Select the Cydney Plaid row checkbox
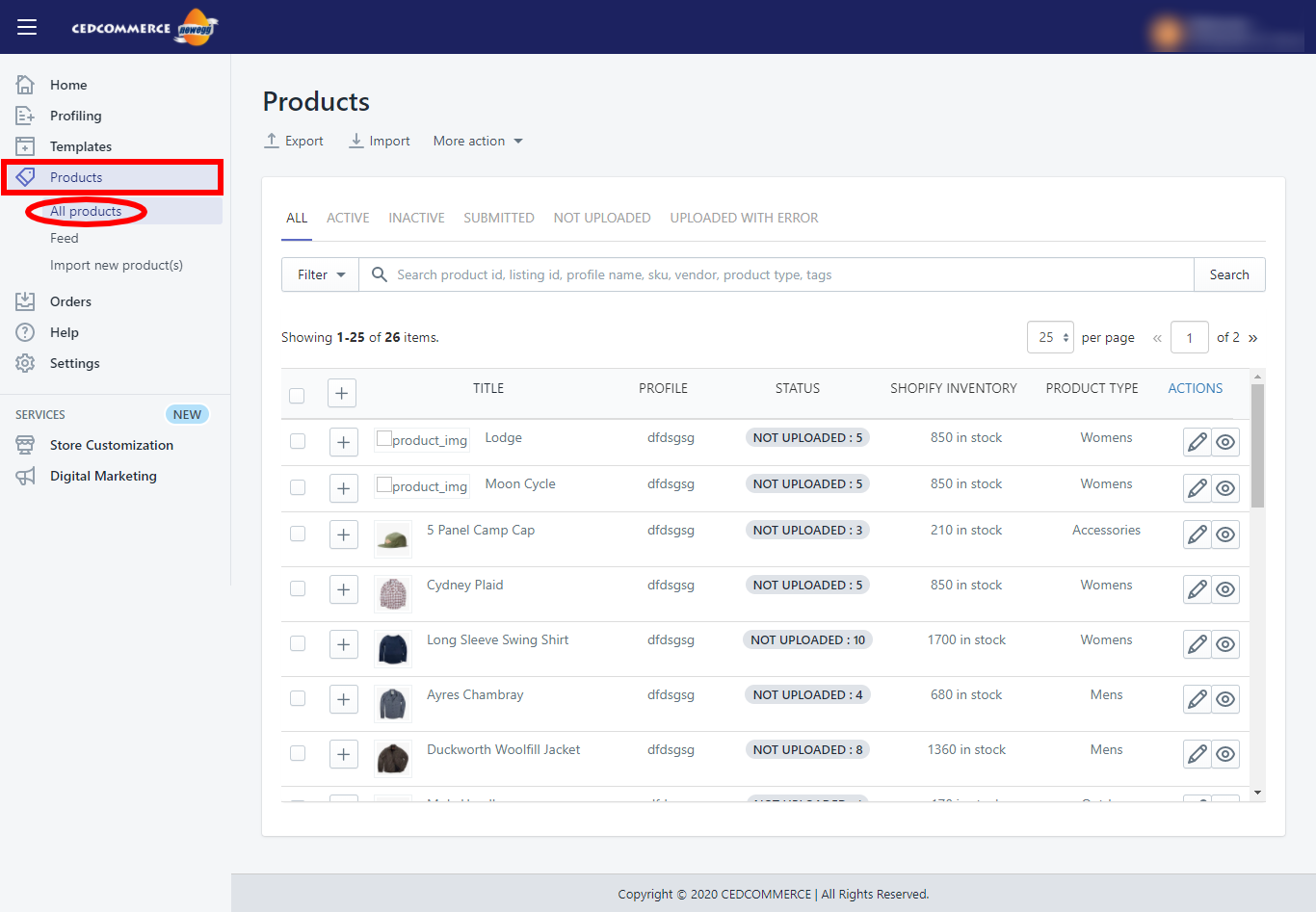 (x=298, y=588)
